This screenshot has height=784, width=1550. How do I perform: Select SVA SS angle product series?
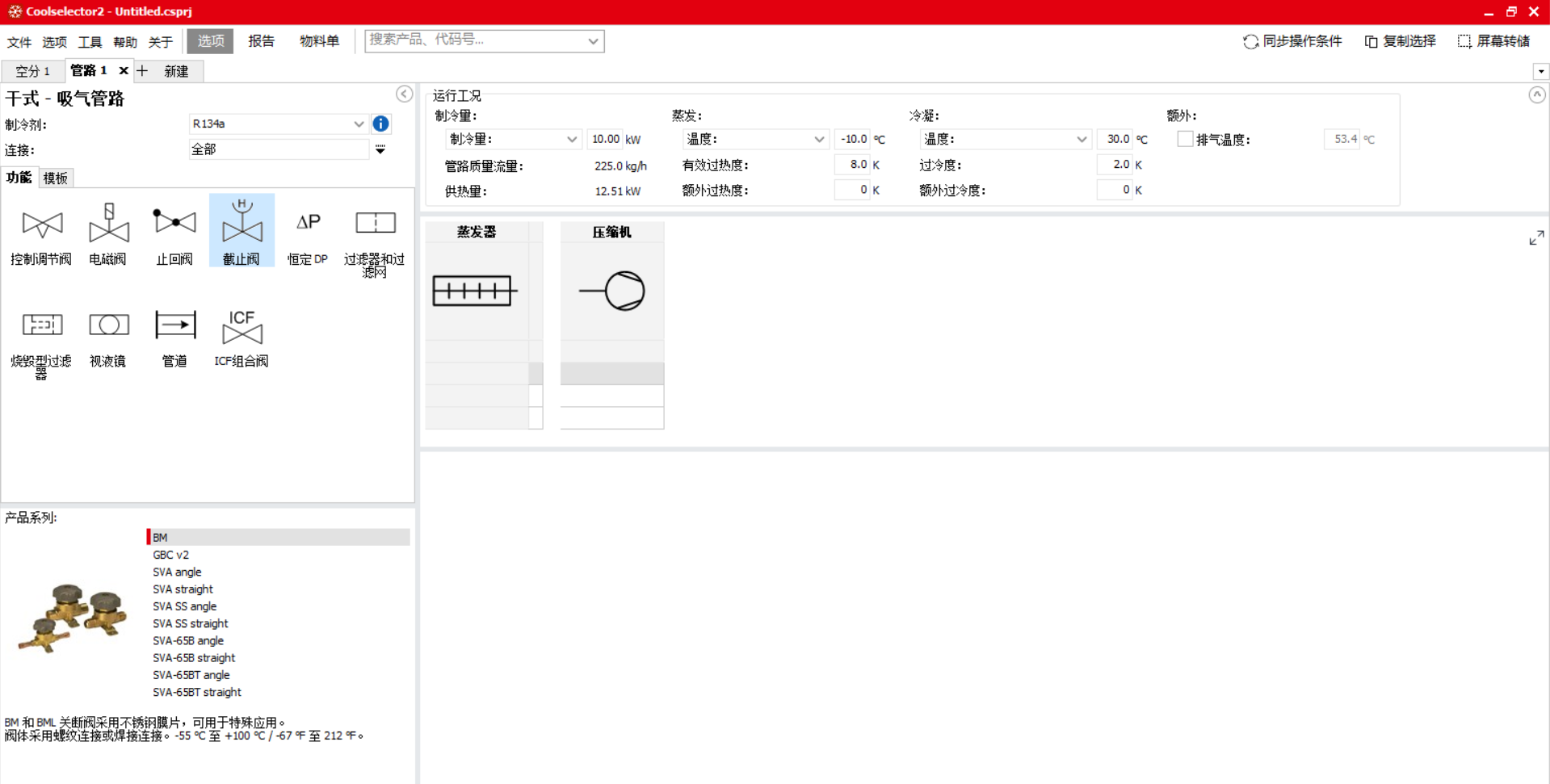(x=279, y=606)
